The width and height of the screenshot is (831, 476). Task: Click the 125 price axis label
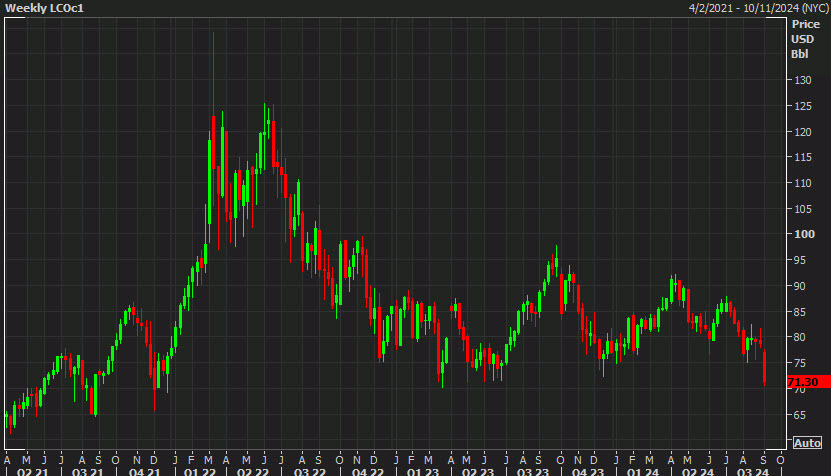coord(803,106)
